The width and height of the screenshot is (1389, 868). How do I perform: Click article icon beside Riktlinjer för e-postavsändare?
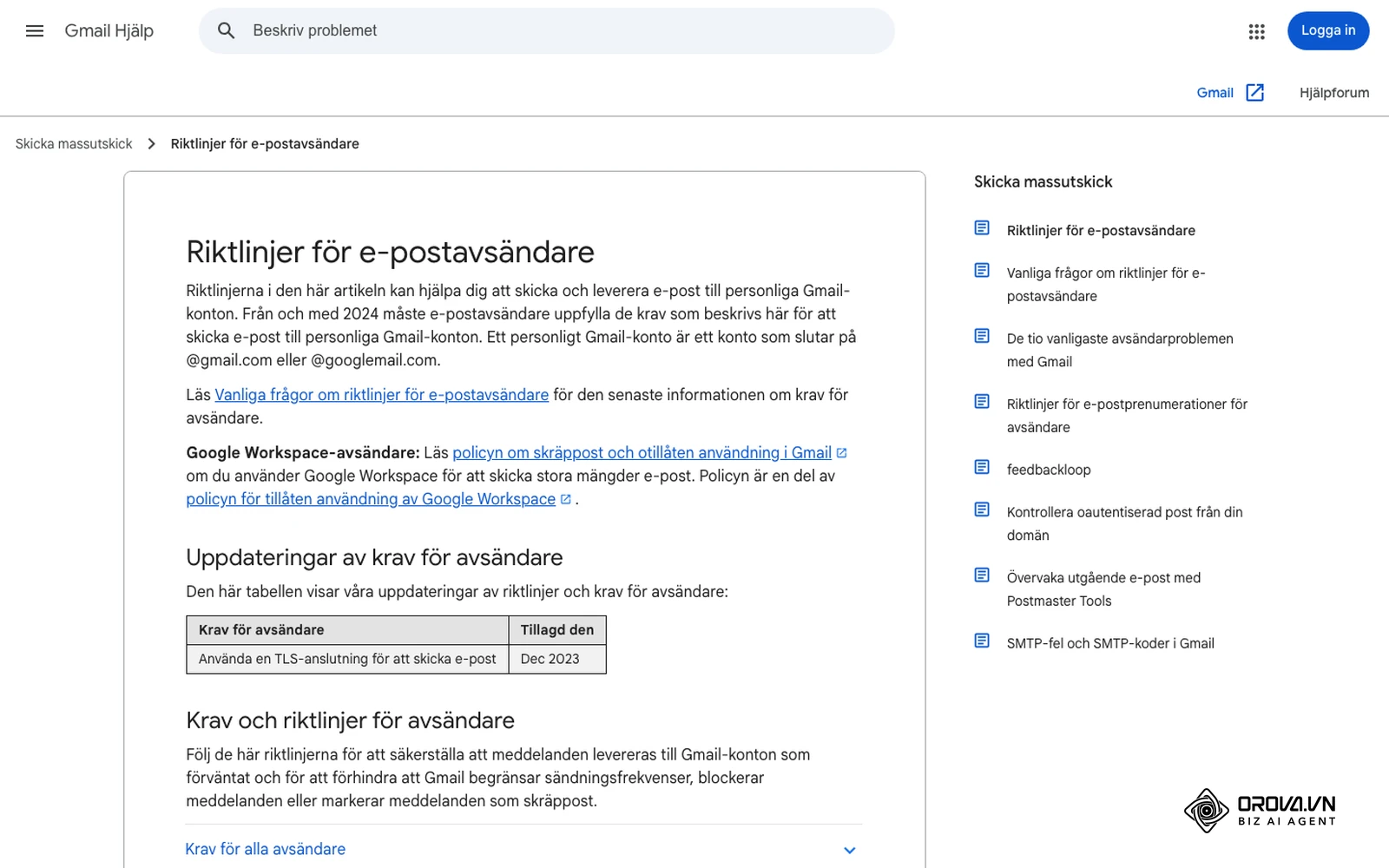pos(982,228)
